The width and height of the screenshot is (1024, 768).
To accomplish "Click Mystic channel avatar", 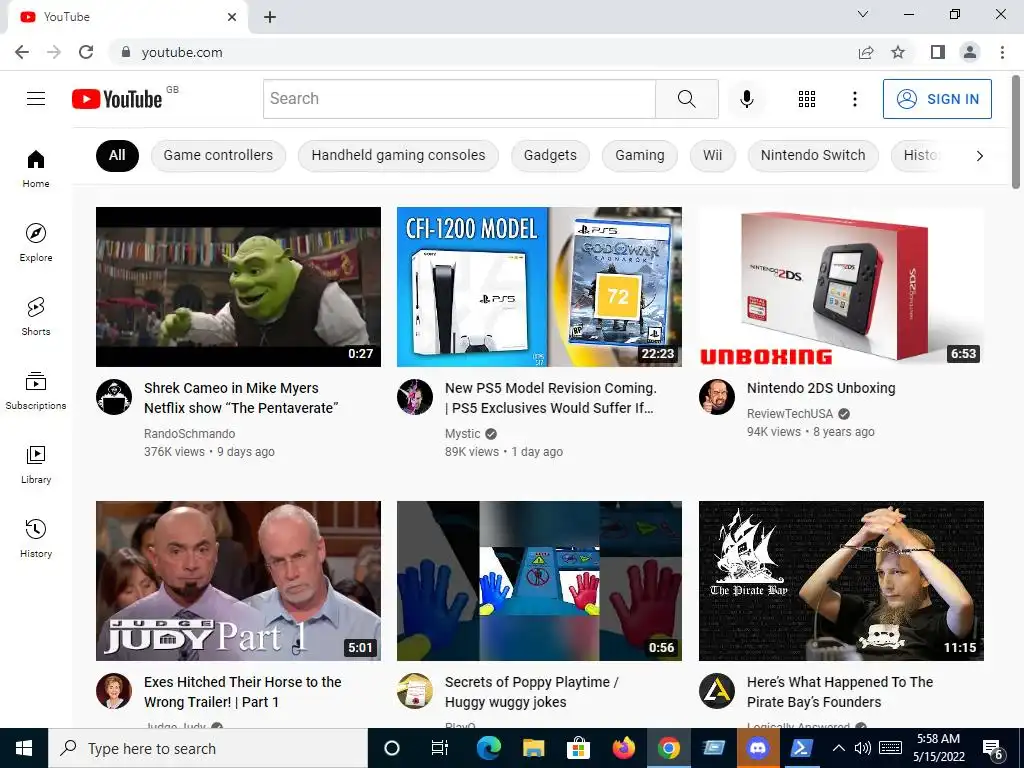I will [415, 396].
